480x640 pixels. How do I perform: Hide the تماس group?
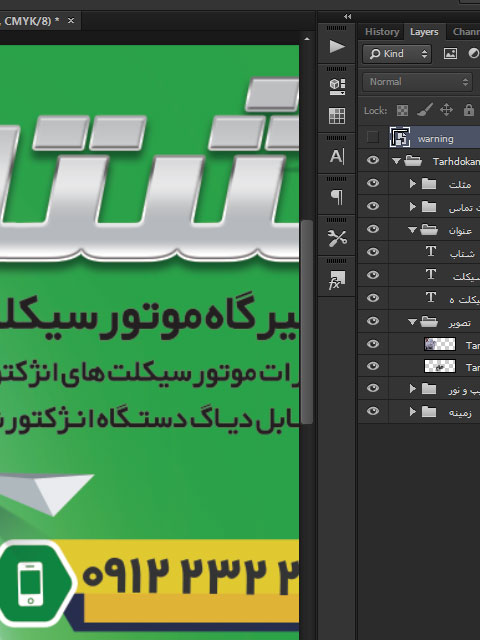(373, 206)
